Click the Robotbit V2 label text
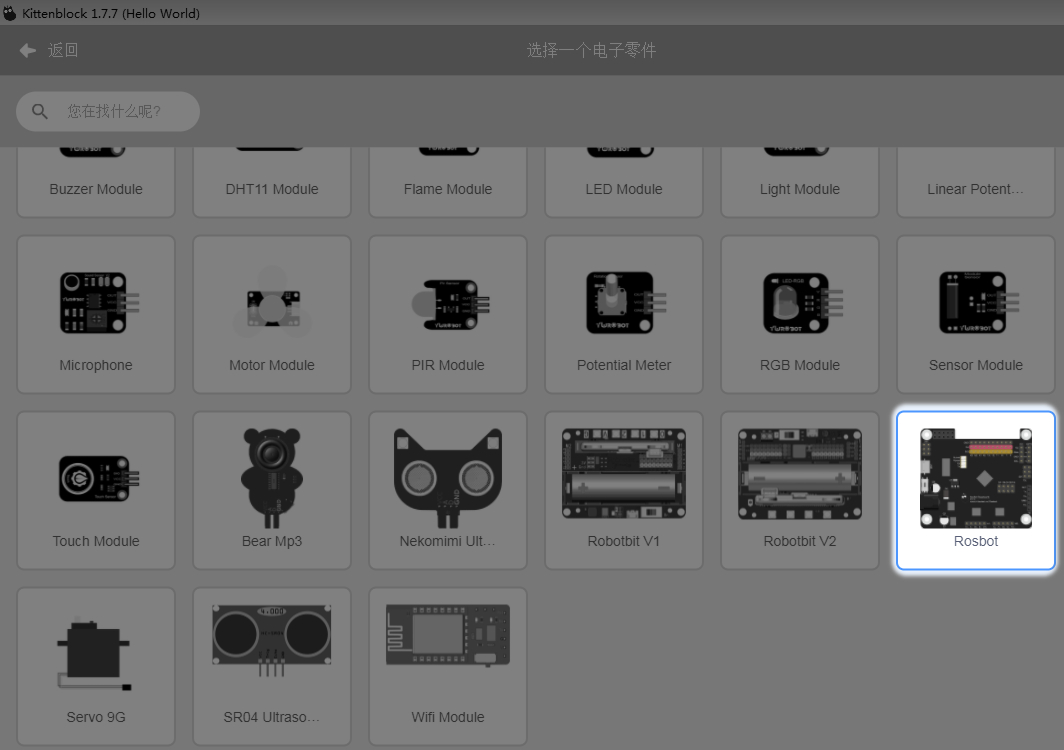1064x750 pixels. pos(799,541)
